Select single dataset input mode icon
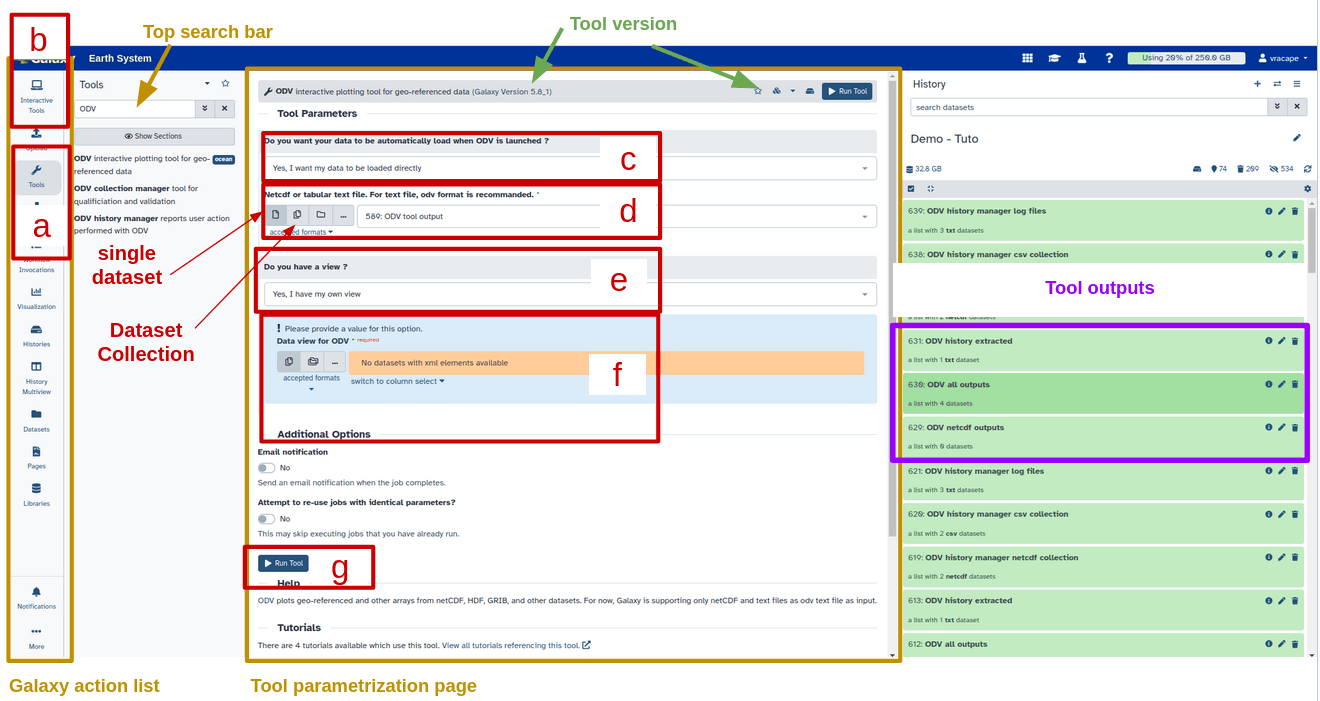Viewport: 1320px width, 701px height. point(276,215)
